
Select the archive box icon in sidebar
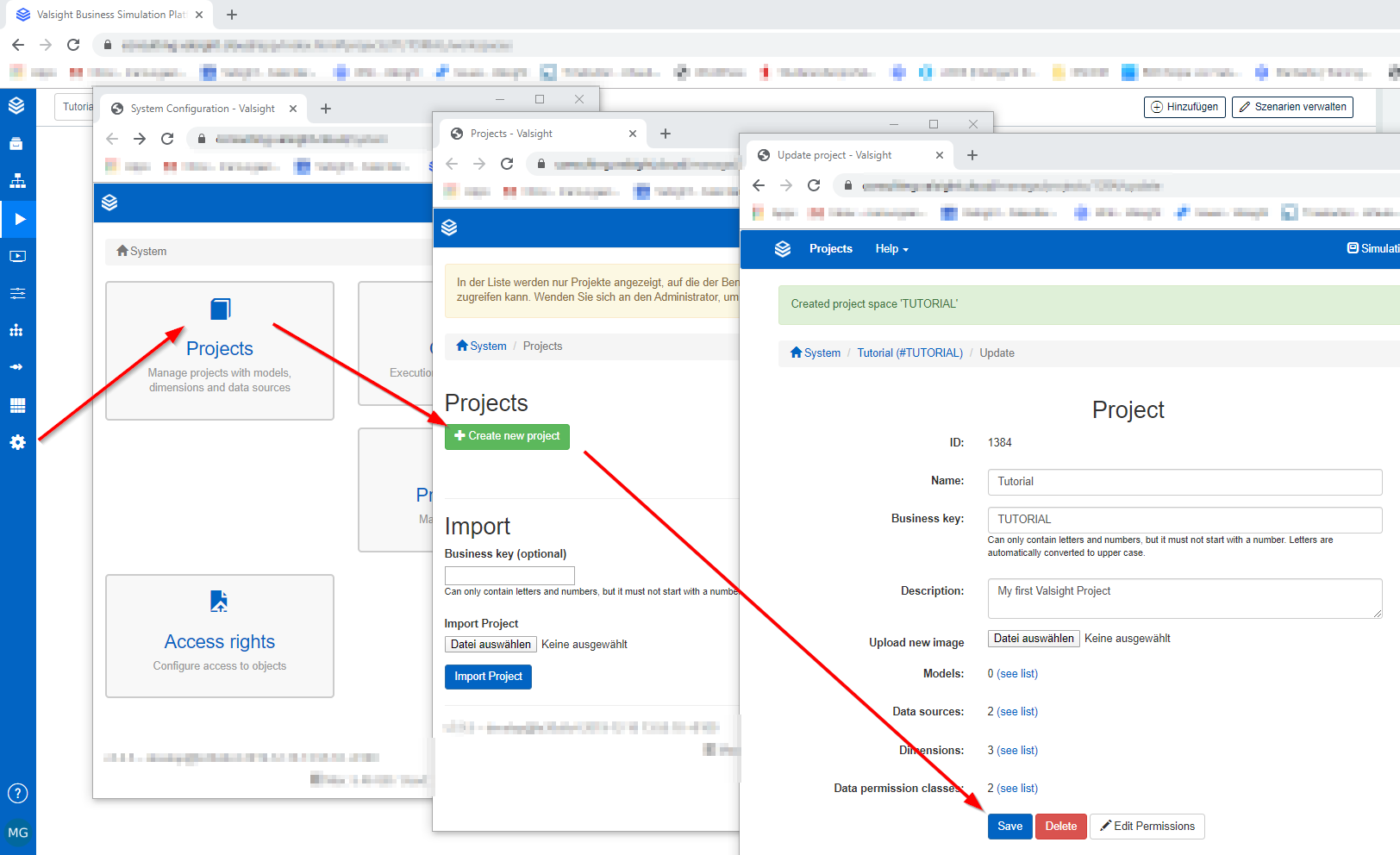18,143
